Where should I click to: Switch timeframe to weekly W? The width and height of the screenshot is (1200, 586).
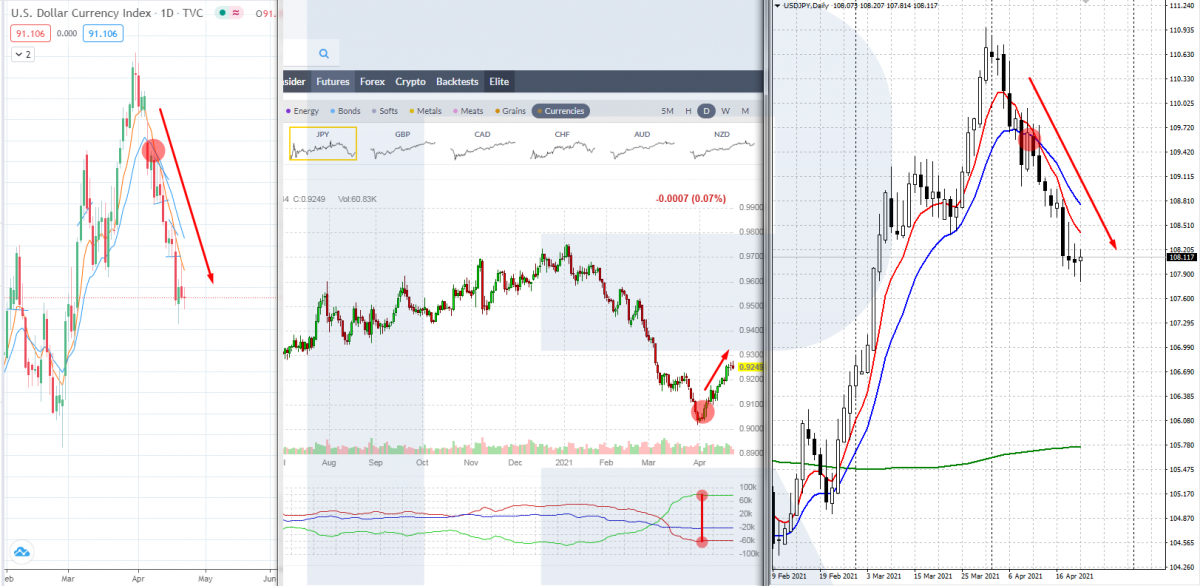pos(725,111)
